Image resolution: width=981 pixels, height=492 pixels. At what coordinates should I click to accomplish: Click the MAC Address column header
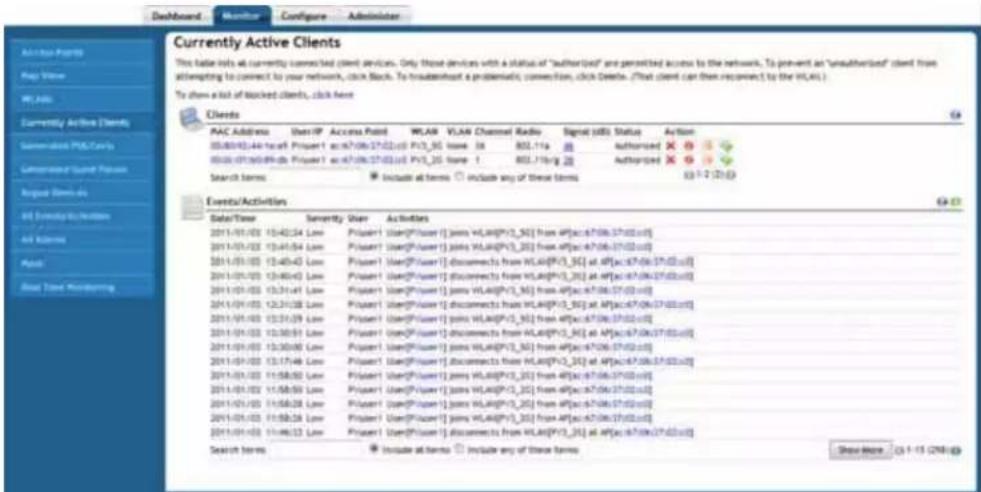click(x=240, y=131)
